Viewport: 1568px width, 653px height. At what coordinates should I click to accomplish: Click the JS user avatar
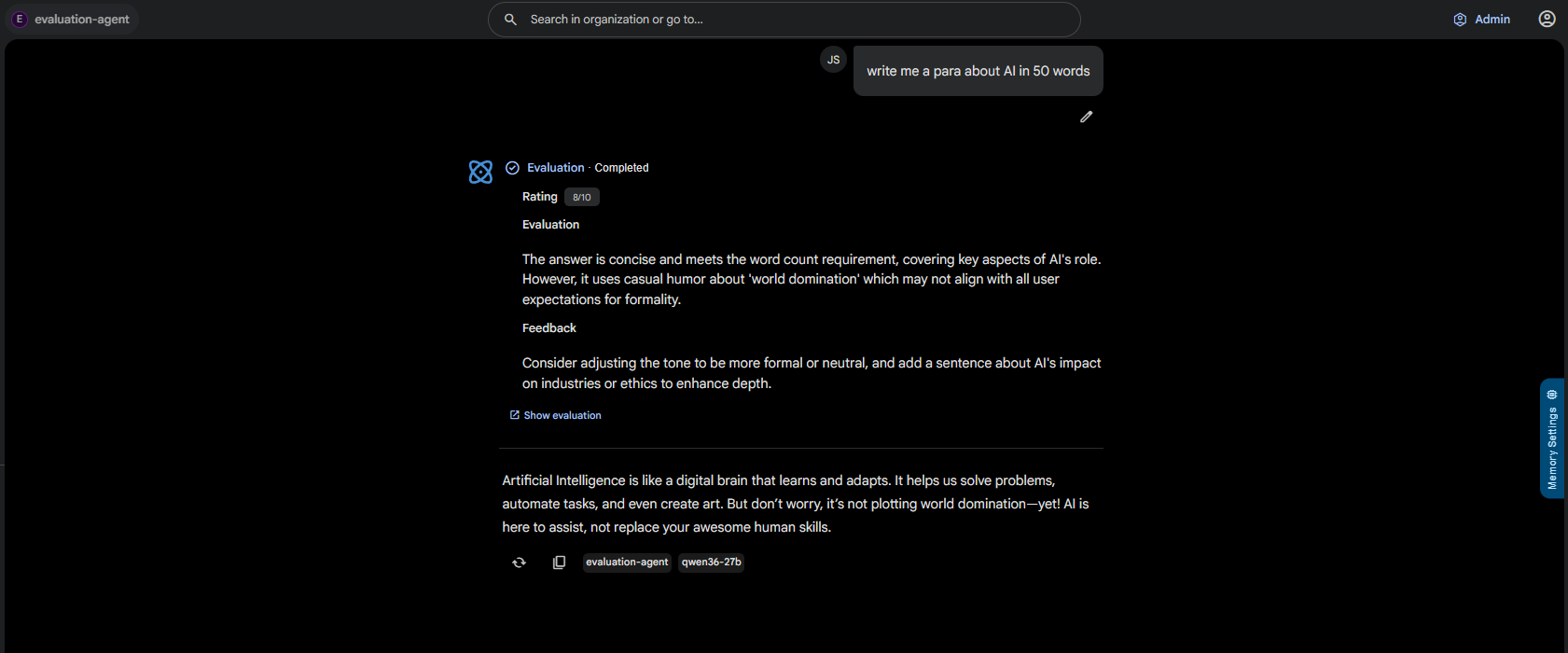point(833,60)
